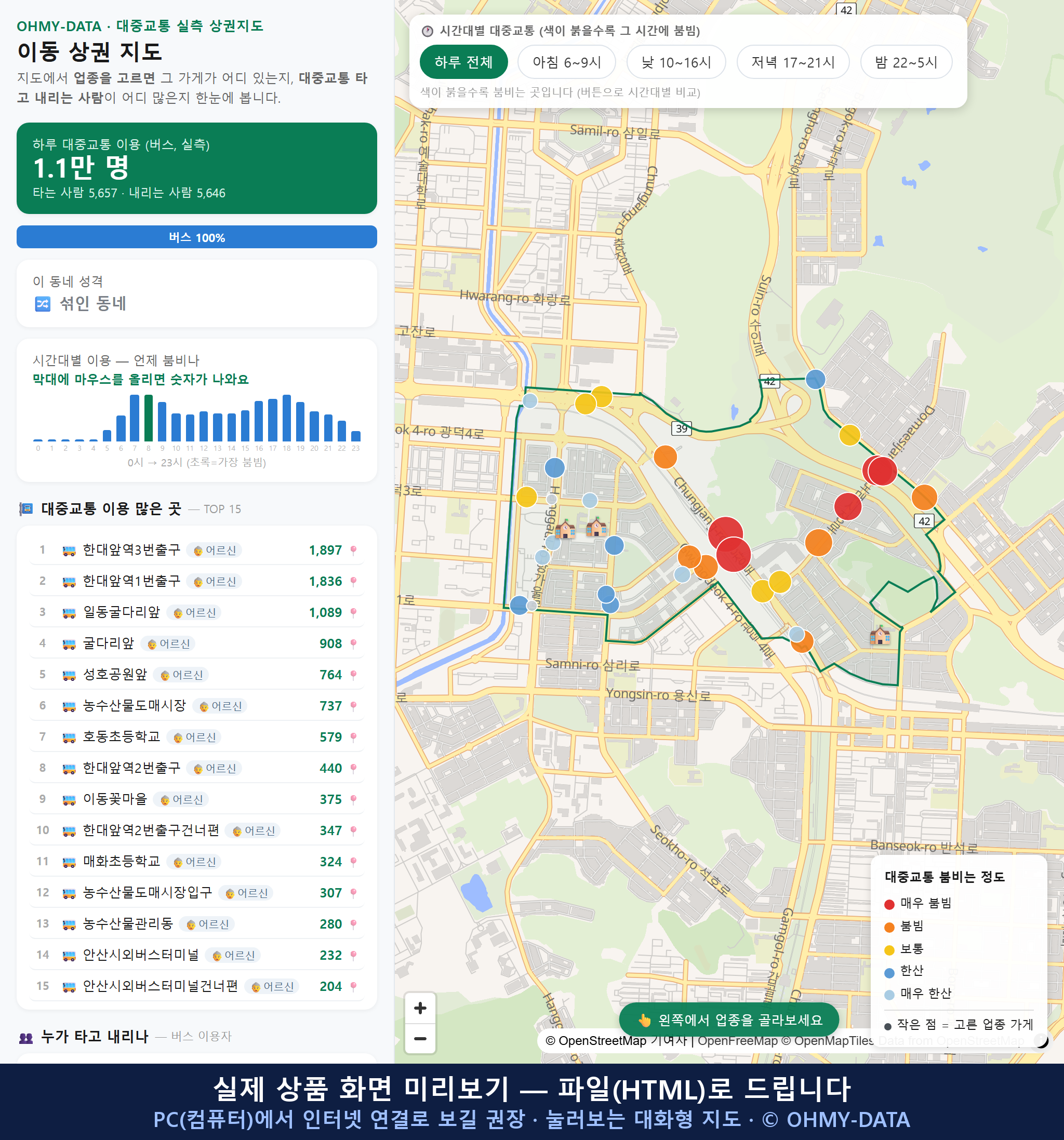Select the 낮 10~16시 time filter

point(676,62)
